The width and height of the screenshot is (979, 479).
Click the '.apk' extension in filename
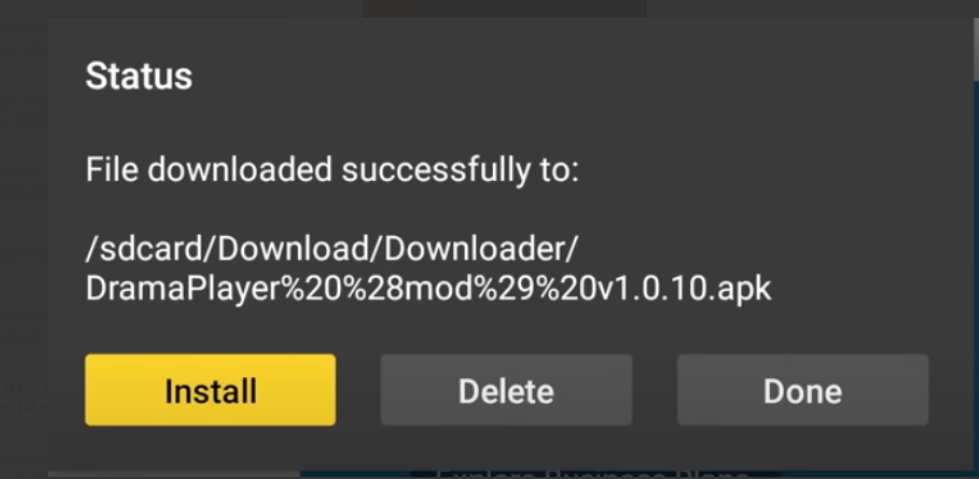tap(740, 289)
